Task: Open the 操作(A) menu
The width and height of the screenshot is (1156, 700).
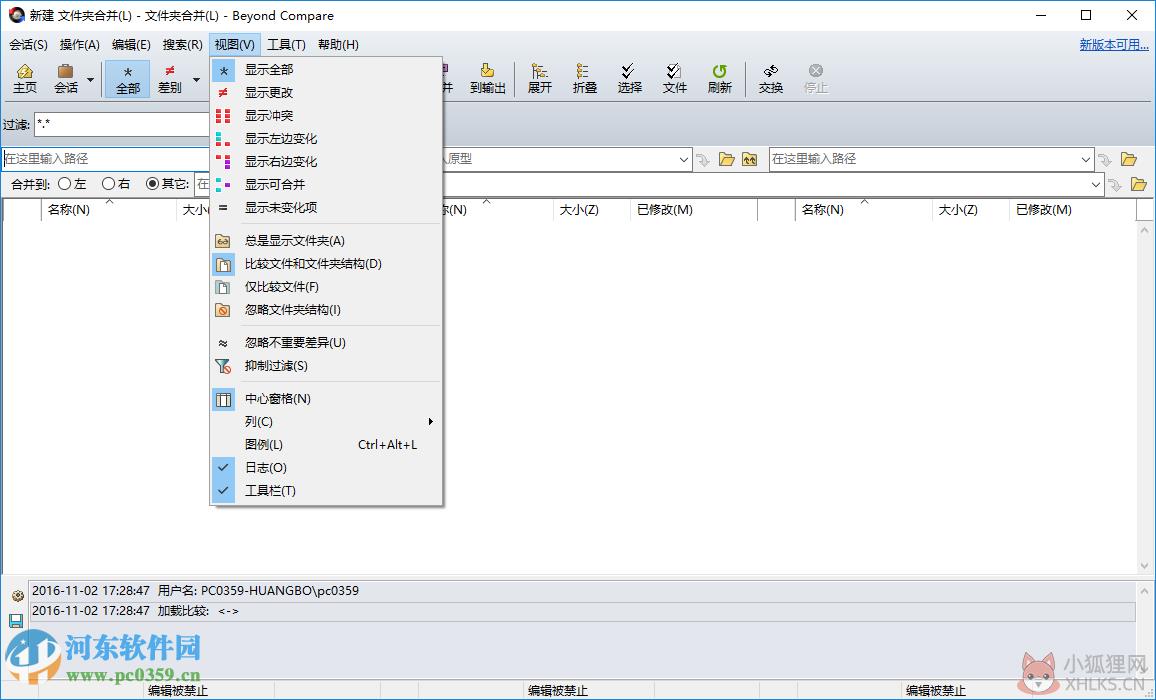Action: [80, 45]
